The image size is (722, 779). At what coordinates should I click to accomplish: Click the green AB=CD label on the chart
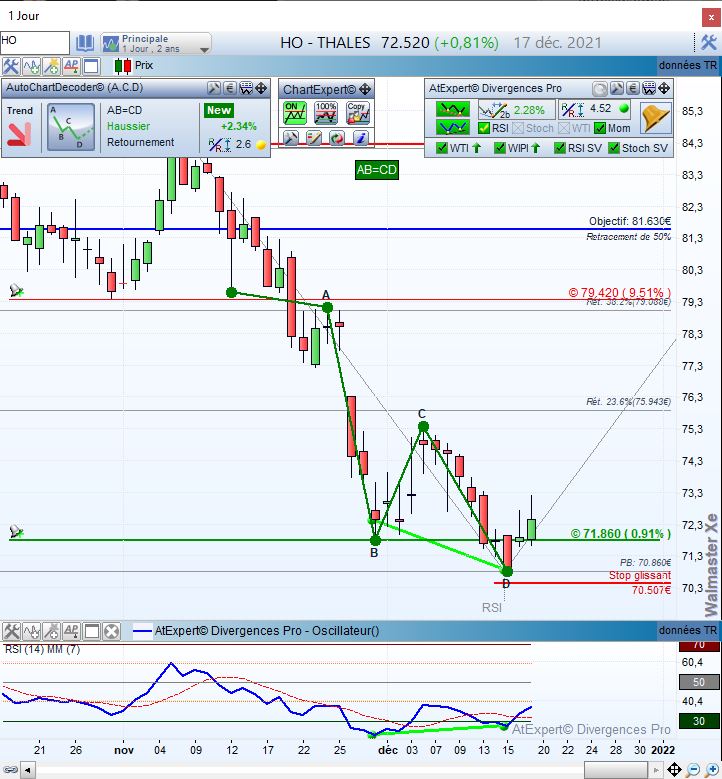[377, 170]
